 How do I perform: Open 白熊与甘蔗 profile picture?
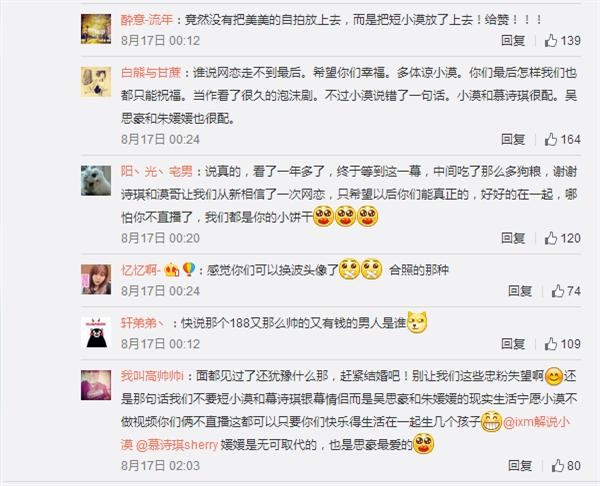[96, 82]
